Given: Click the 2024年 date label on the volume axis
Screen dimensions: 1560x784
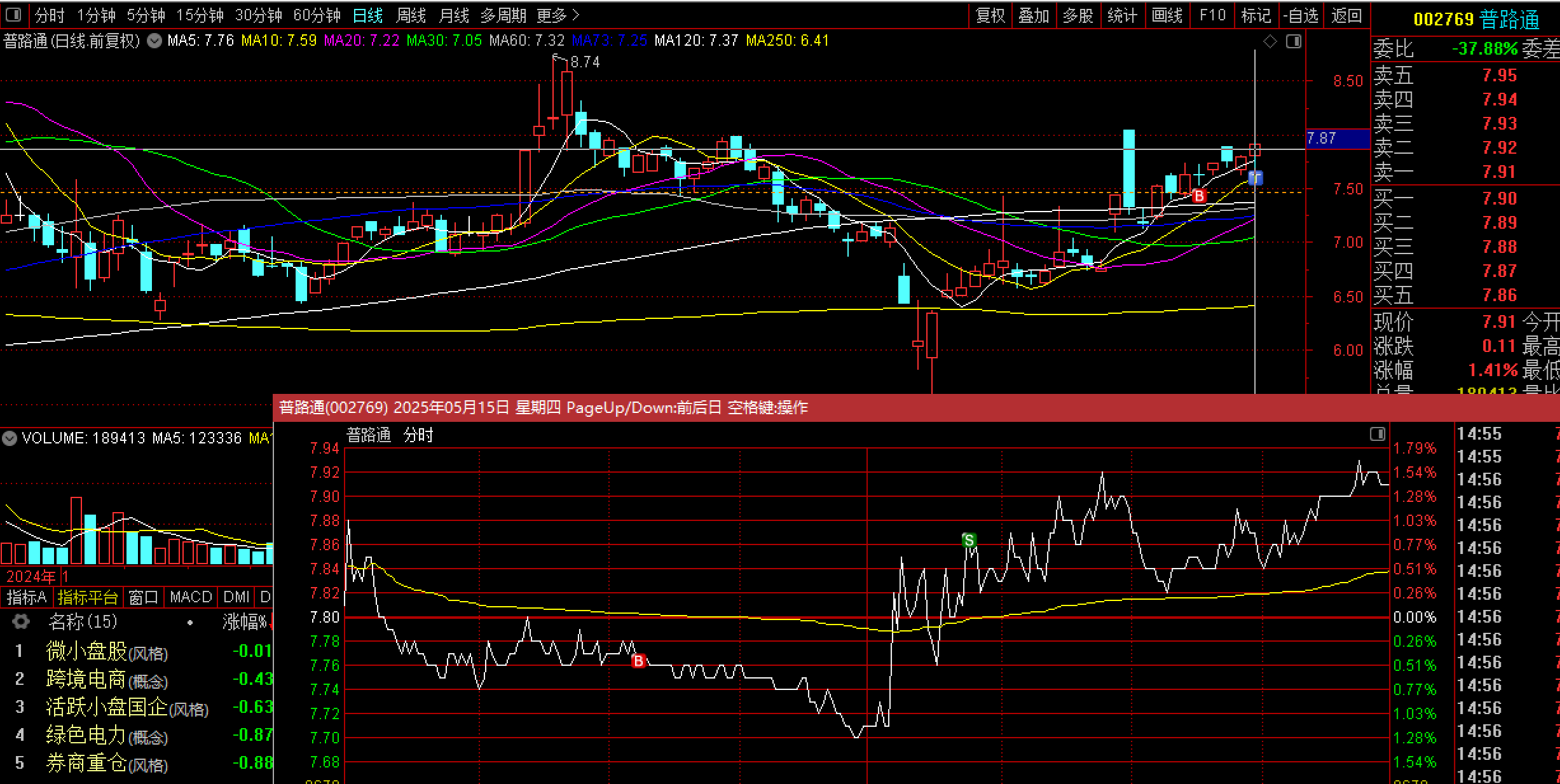Looking at the screenshot, I should [31, 577].
